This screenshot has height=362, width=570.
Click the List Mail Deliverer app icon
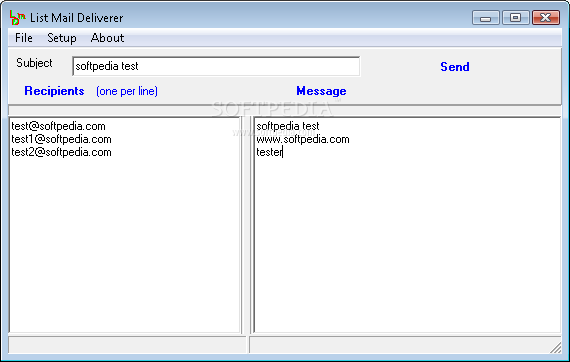coord(17,17)
